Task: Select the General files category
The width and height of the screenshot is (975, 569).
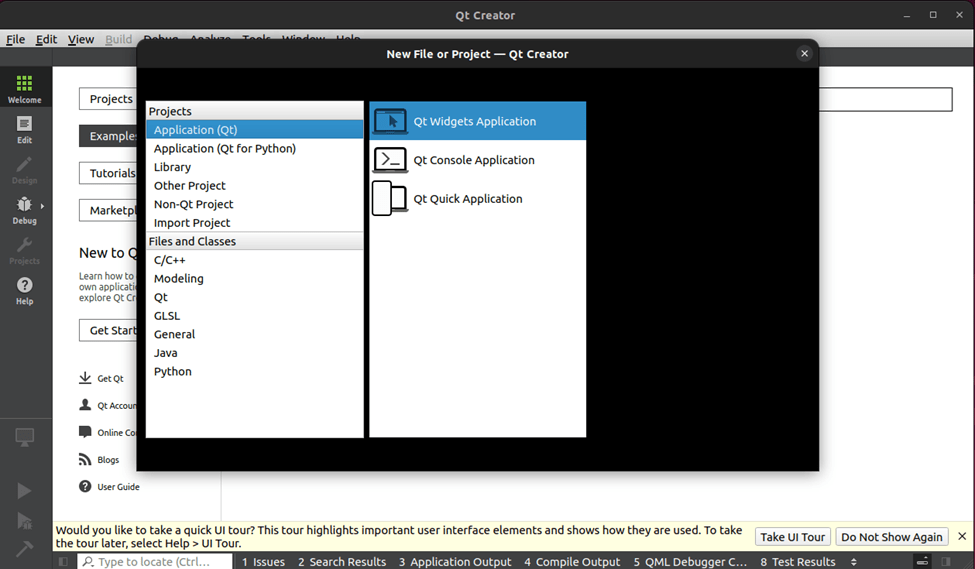Action: coord(255,334)
